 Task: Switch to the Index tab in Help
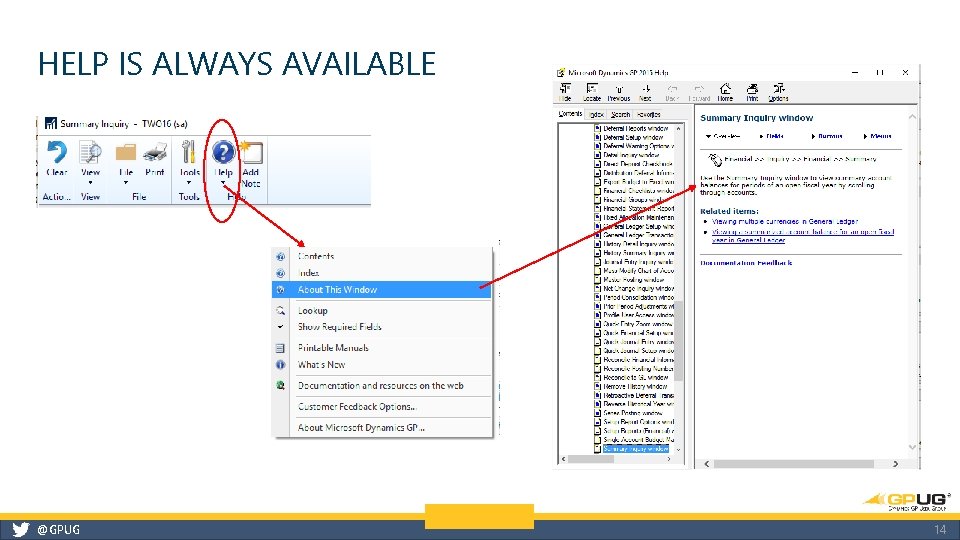[596, 114]
